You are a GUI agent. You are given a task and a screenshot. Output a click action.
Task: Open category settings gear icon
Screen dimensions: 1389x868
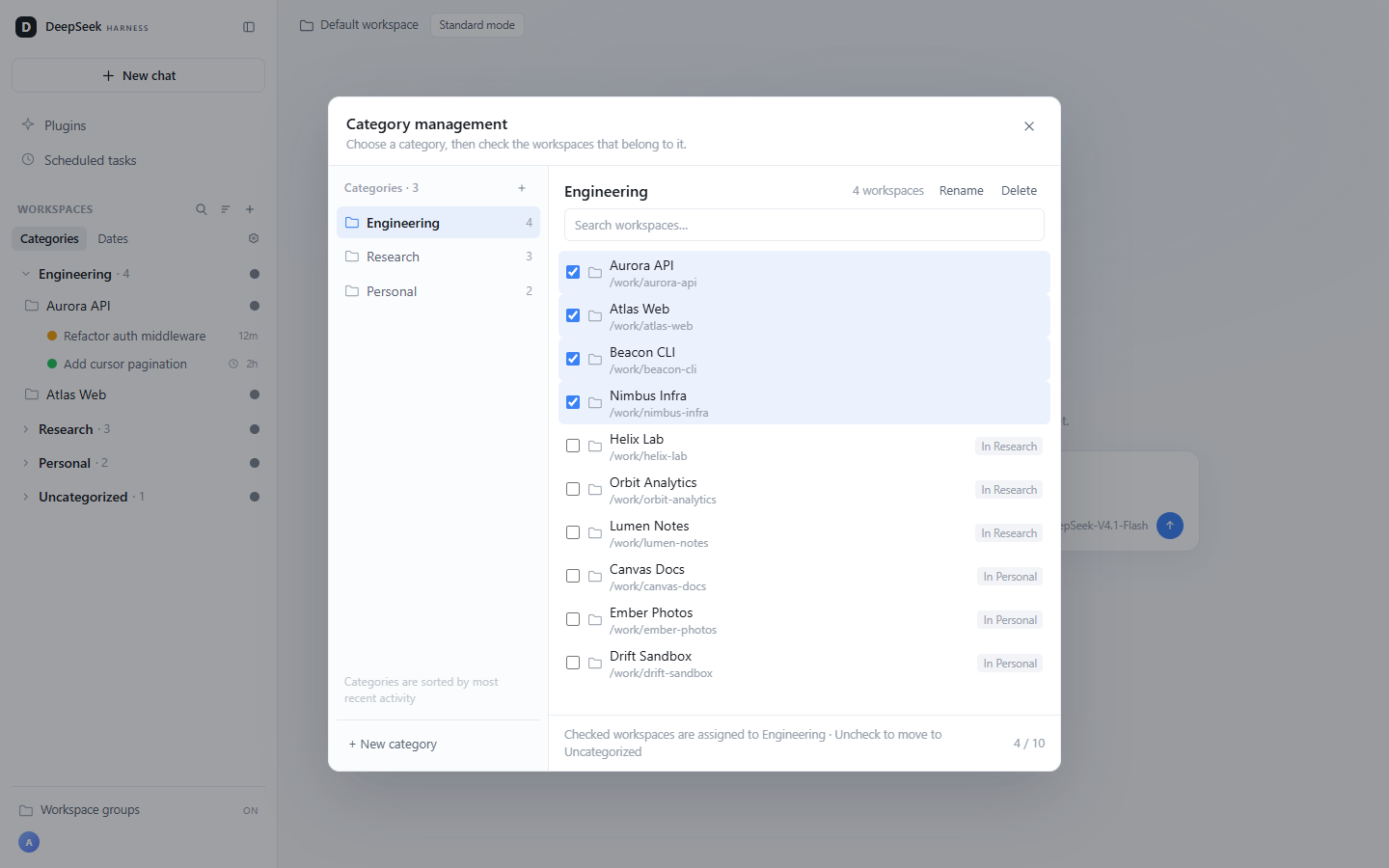pos(254,238)
